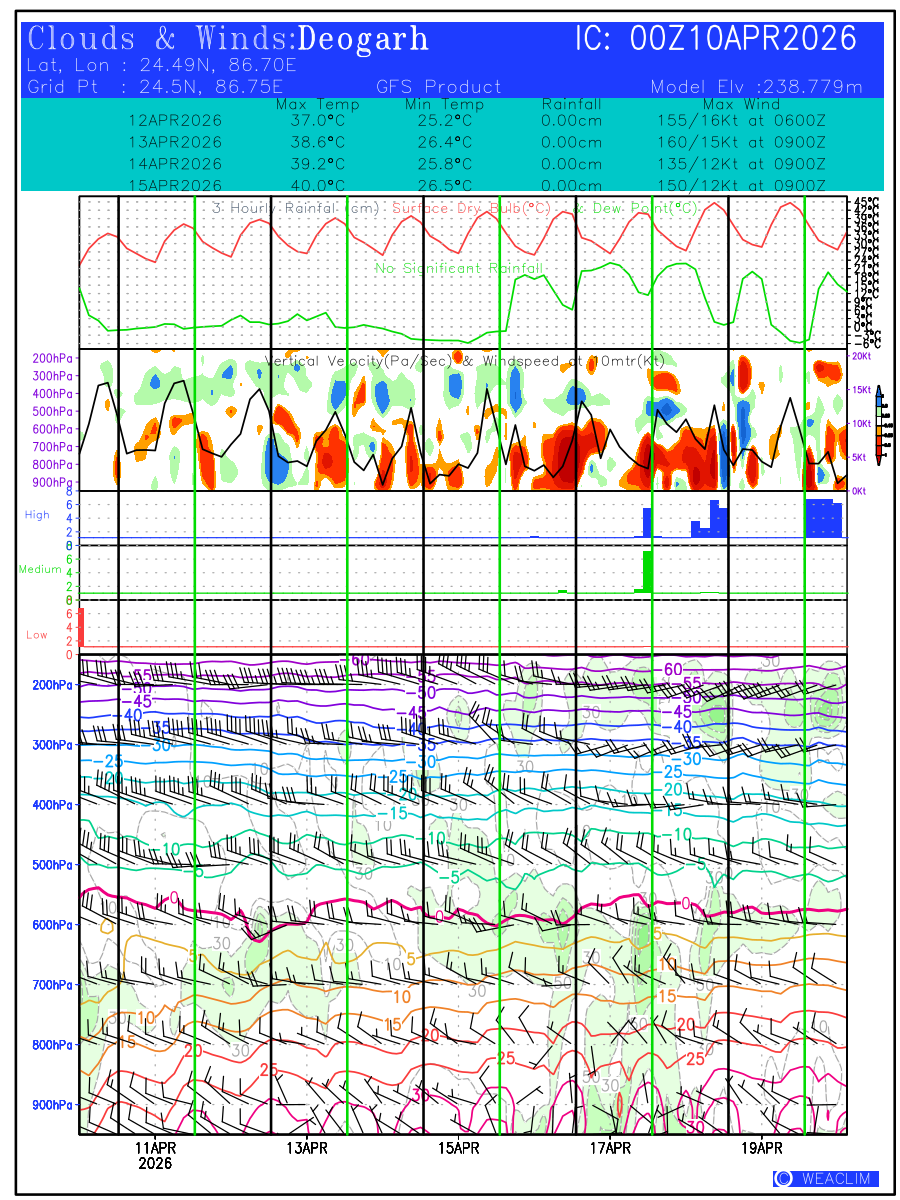Click the Medium cloud panel label
This screenshot has width=900, height=1200.
click(41, 569)
